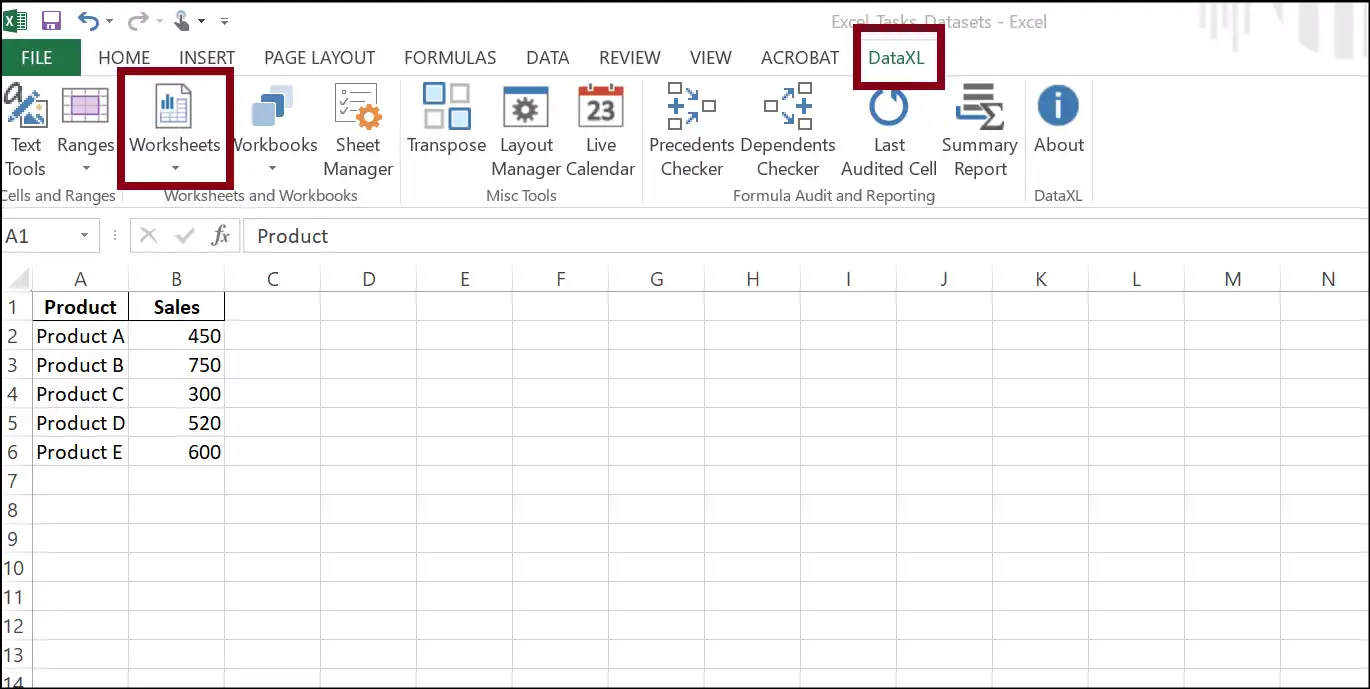1370x689 pixels.
Task: Go to Last Audited Cell
Action: 889,131
